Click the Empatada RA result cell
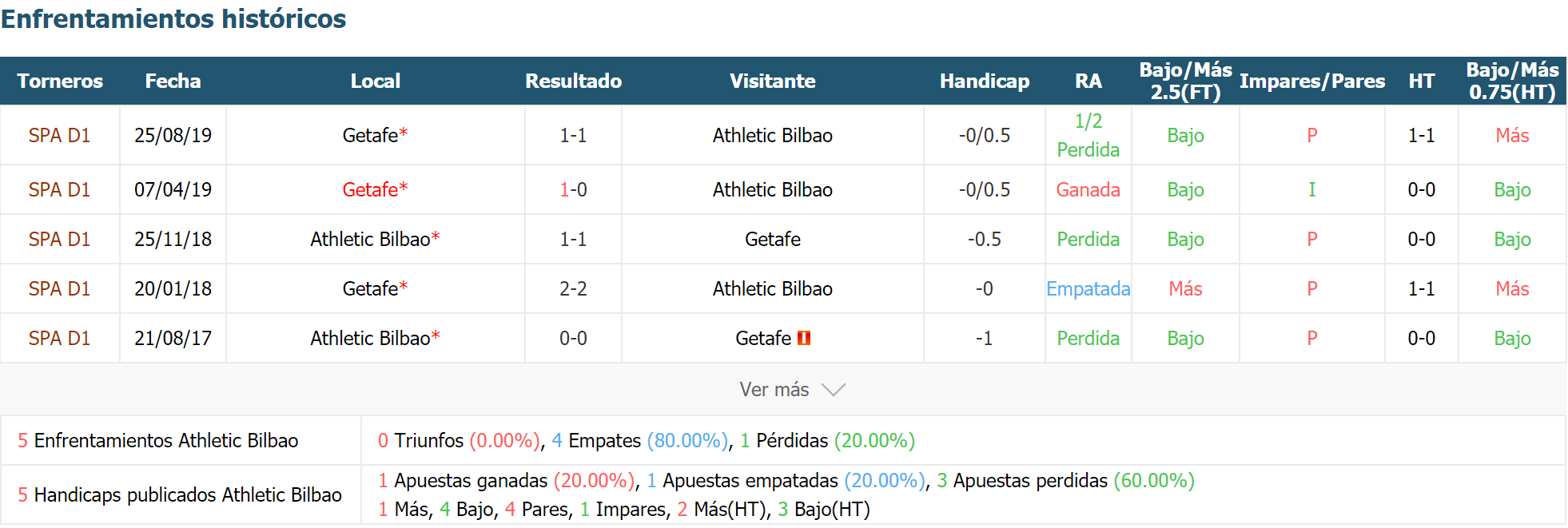The image size is (1568, 528). (1088, 288)
